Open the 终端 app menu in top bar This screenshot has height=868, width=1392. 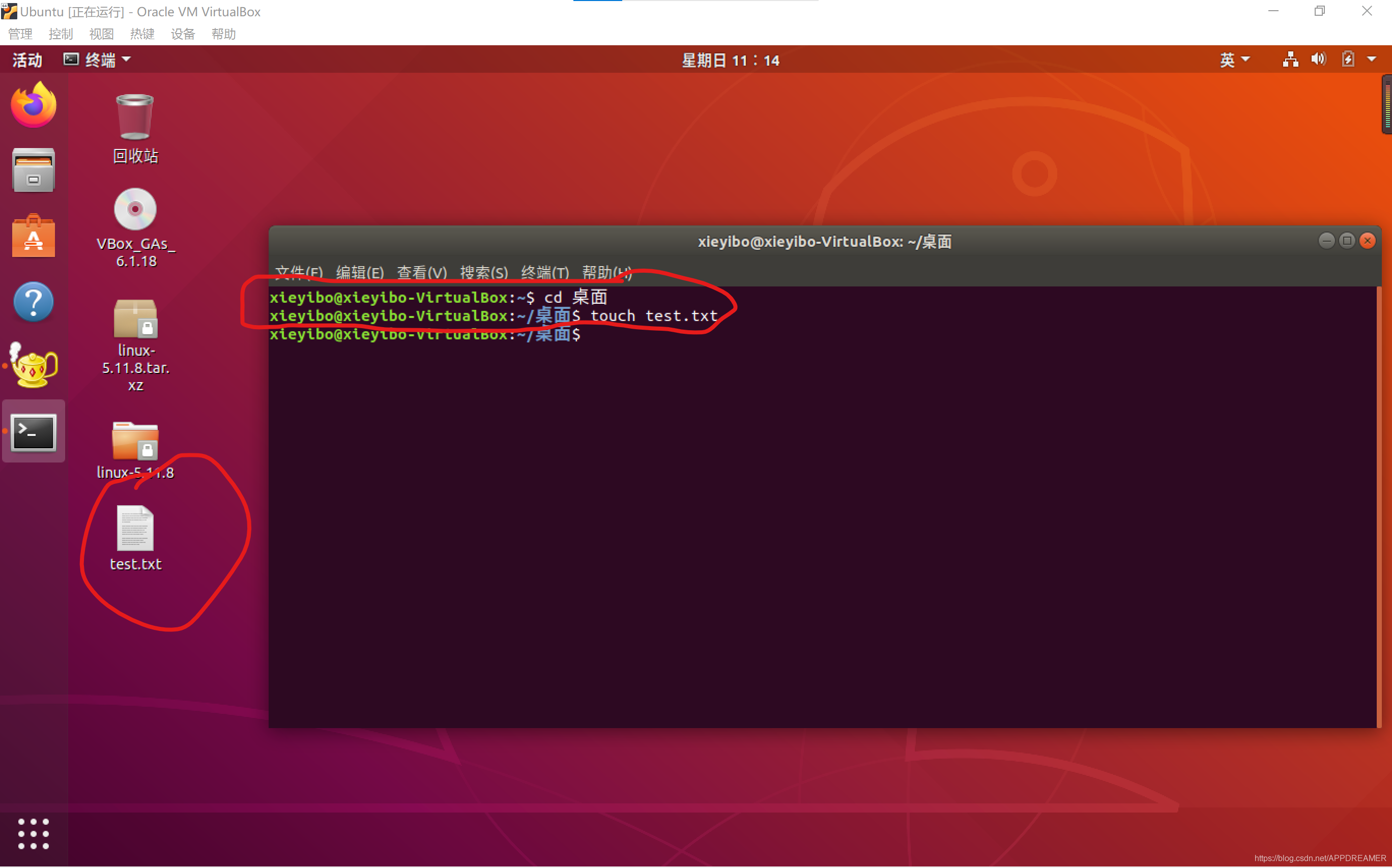click(x=98, y=60)
